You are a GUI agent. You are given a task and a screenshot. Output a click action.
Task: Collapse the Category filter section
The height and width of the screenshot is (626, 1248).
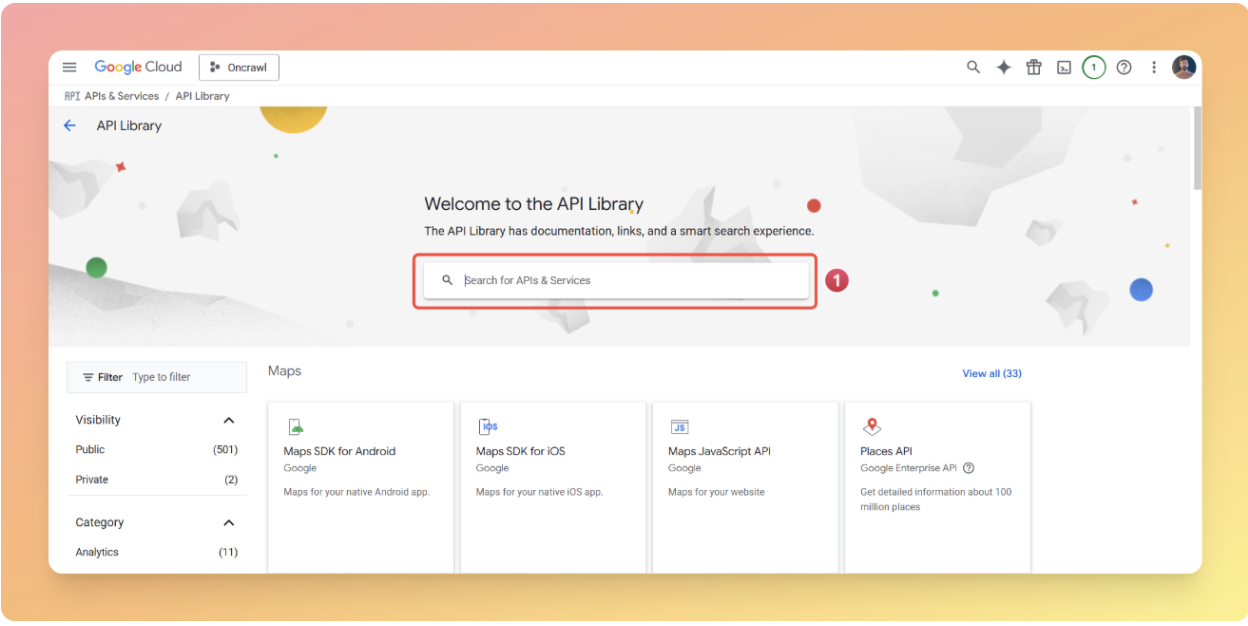coord(228,522)
